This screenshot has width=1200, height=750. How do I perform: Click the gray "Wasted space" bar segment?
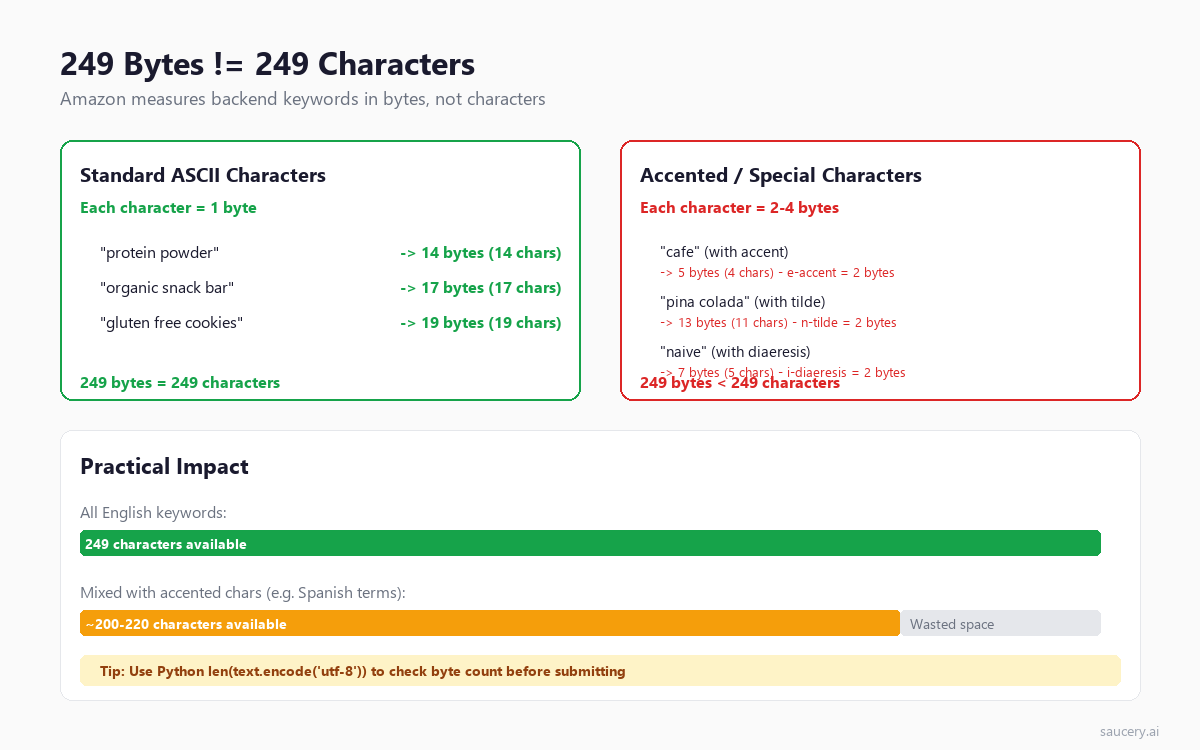coord(1000,623)
